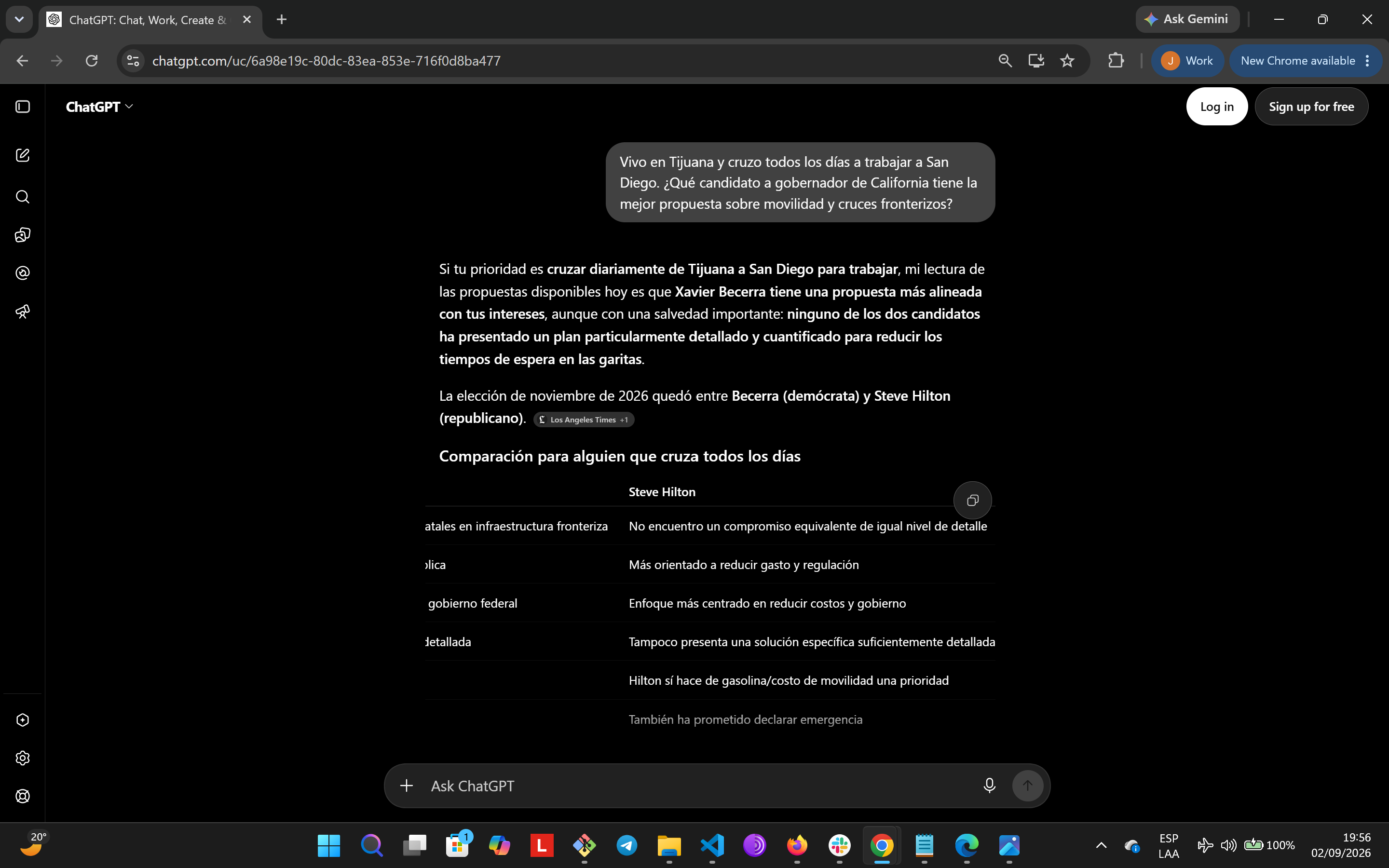Click cell 'Enfoque más centrado en reducir costos'

767,603
